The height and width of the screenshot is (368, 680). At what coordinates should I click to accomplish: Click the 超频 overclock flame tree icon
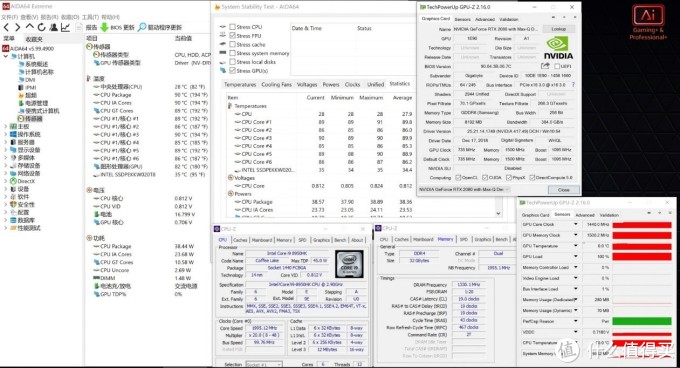(x=21, y=95)
